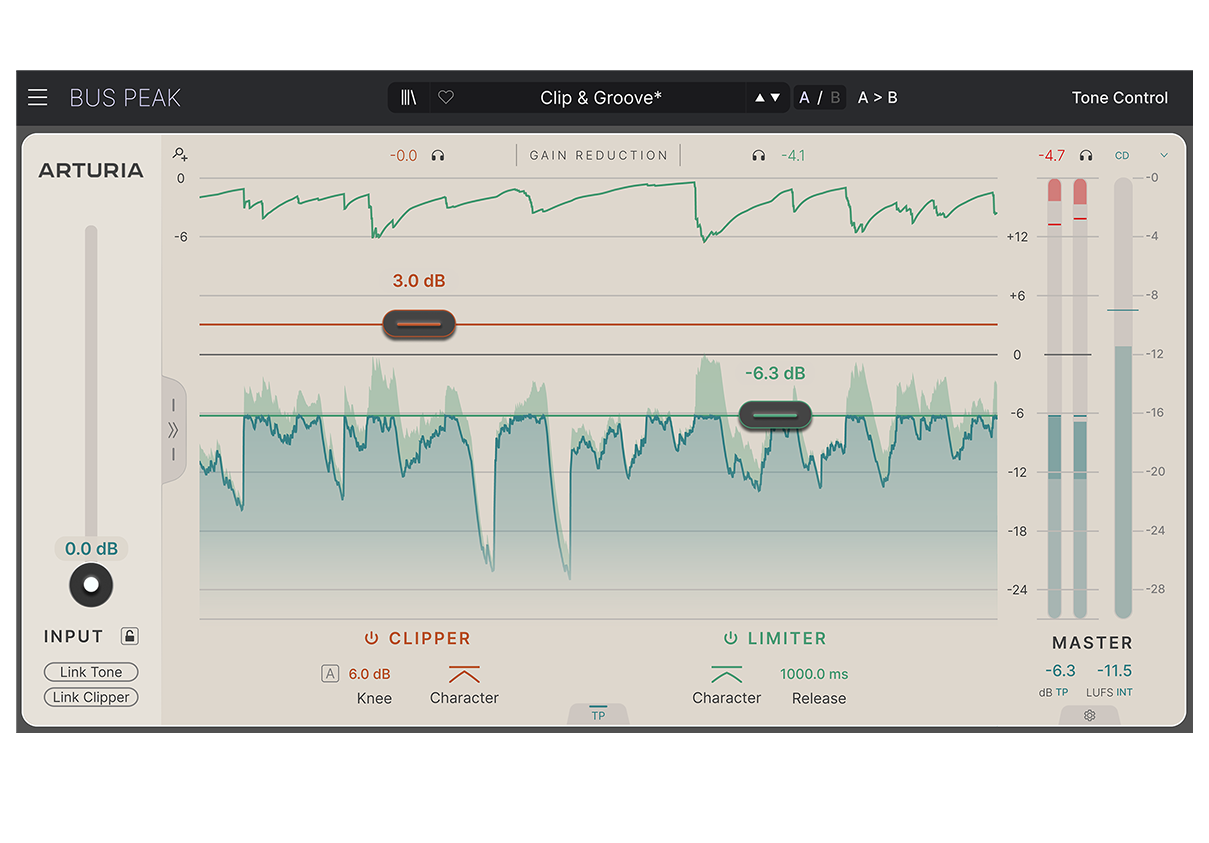Click the Clipper Character shape icon

pos(464,674)
